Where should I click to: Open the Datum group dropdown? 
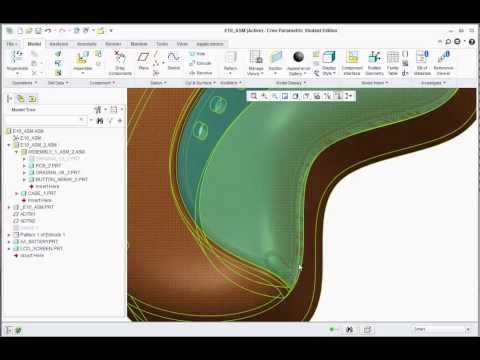158,83
